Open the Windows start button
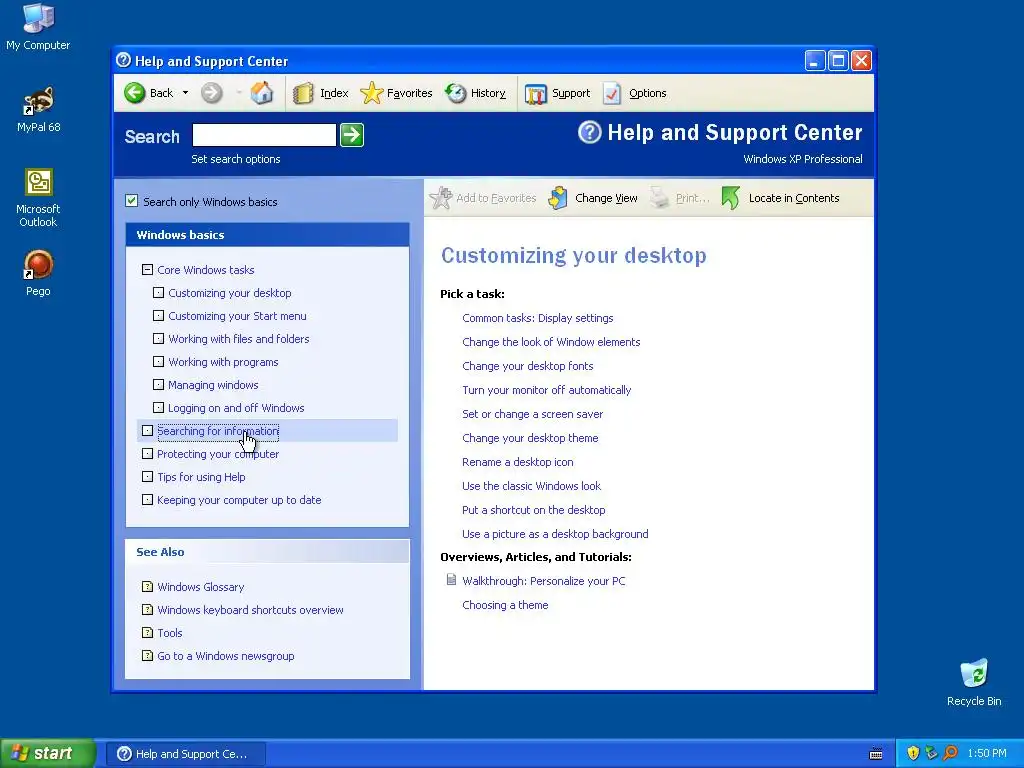This screenshot has width=1024, height=768. click(x=48, y=754)
